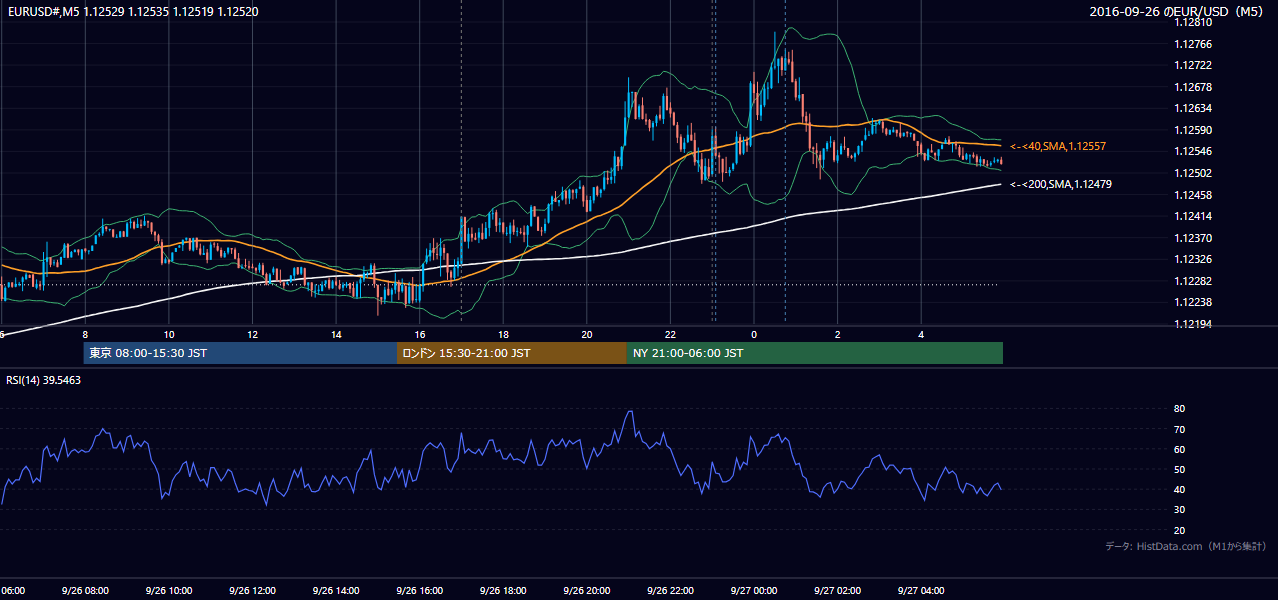Click hour tick 10 under price chart
1278x600 pixels.
[169, 334]
